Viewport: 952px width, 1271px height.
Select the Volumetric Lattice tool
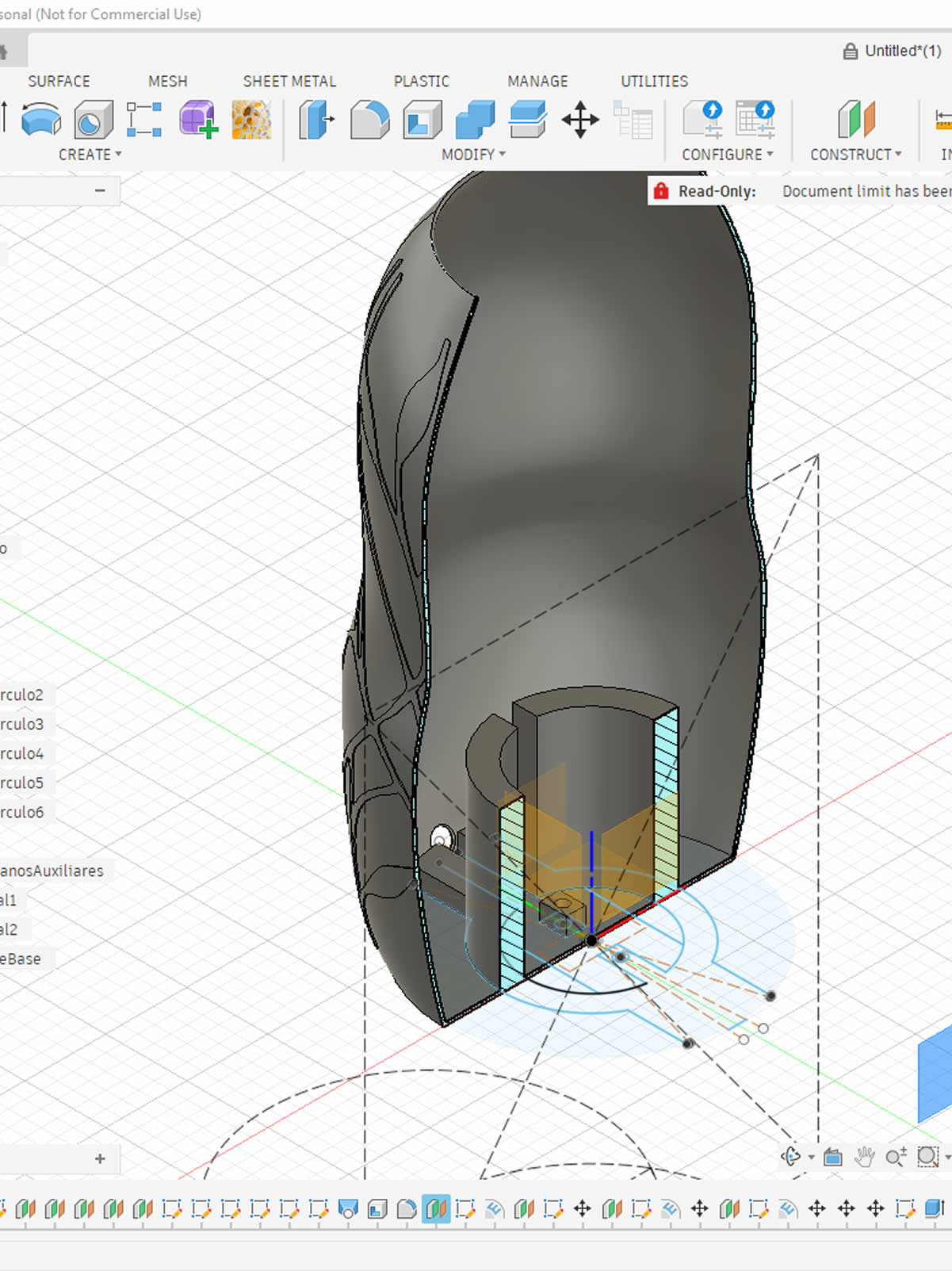tap(251, 121)
